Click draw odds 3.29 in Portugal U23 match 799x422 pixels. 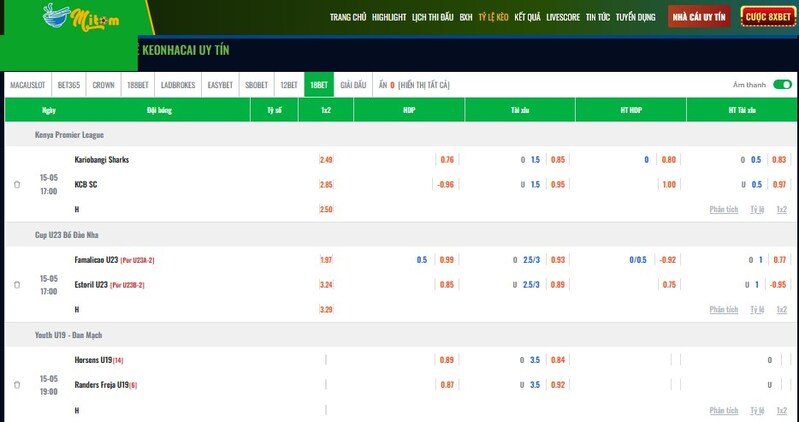point(326,309)
